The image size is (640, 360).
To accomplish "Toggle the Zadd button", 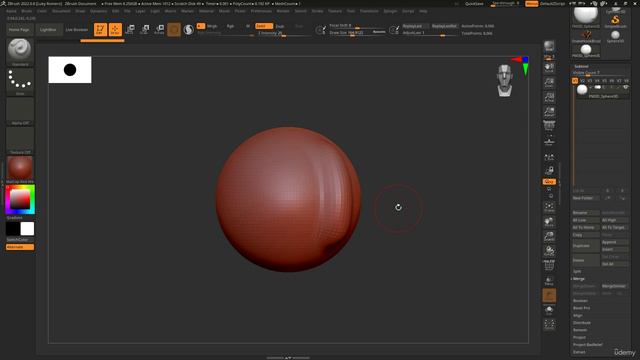I will tap(264, 26).
